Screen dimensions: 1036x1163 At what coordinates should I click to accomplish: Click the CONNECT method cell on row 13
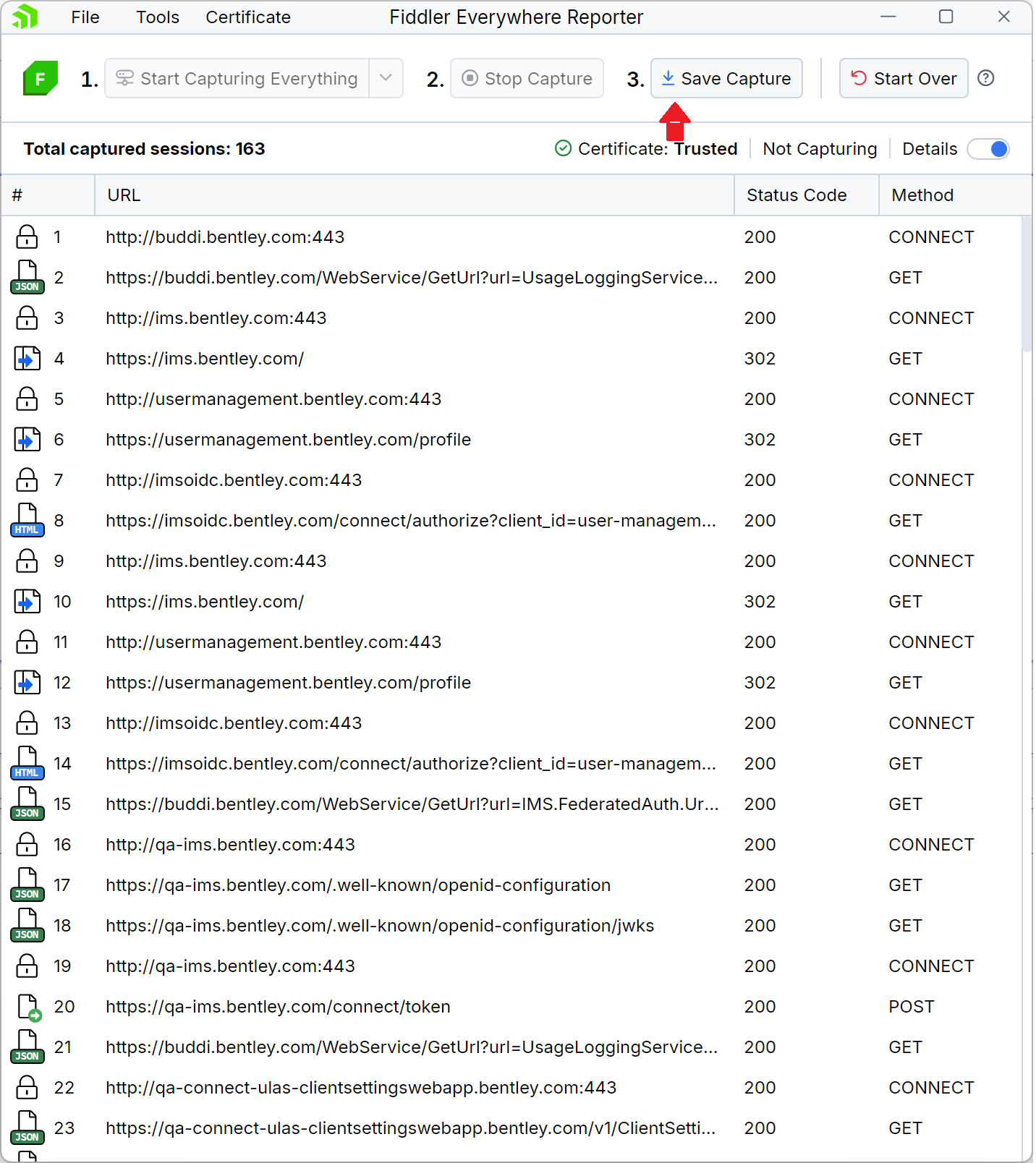tap(931, 723)
